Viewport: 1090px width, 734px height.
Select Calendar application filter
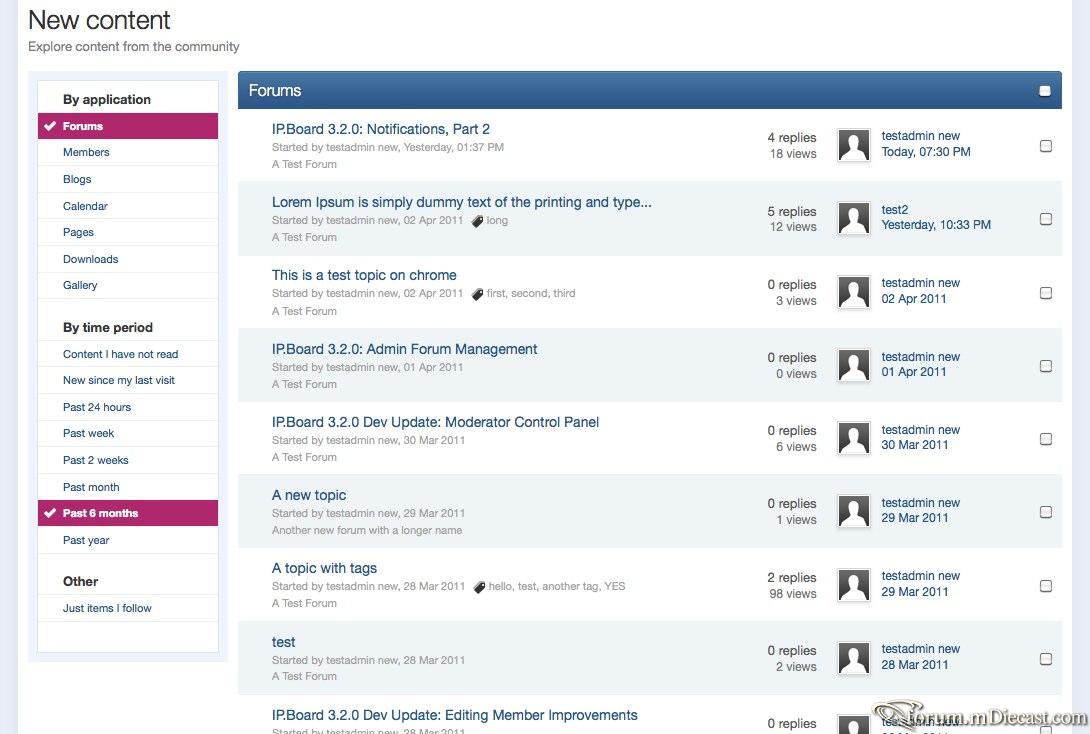click(x=128, y=206)
